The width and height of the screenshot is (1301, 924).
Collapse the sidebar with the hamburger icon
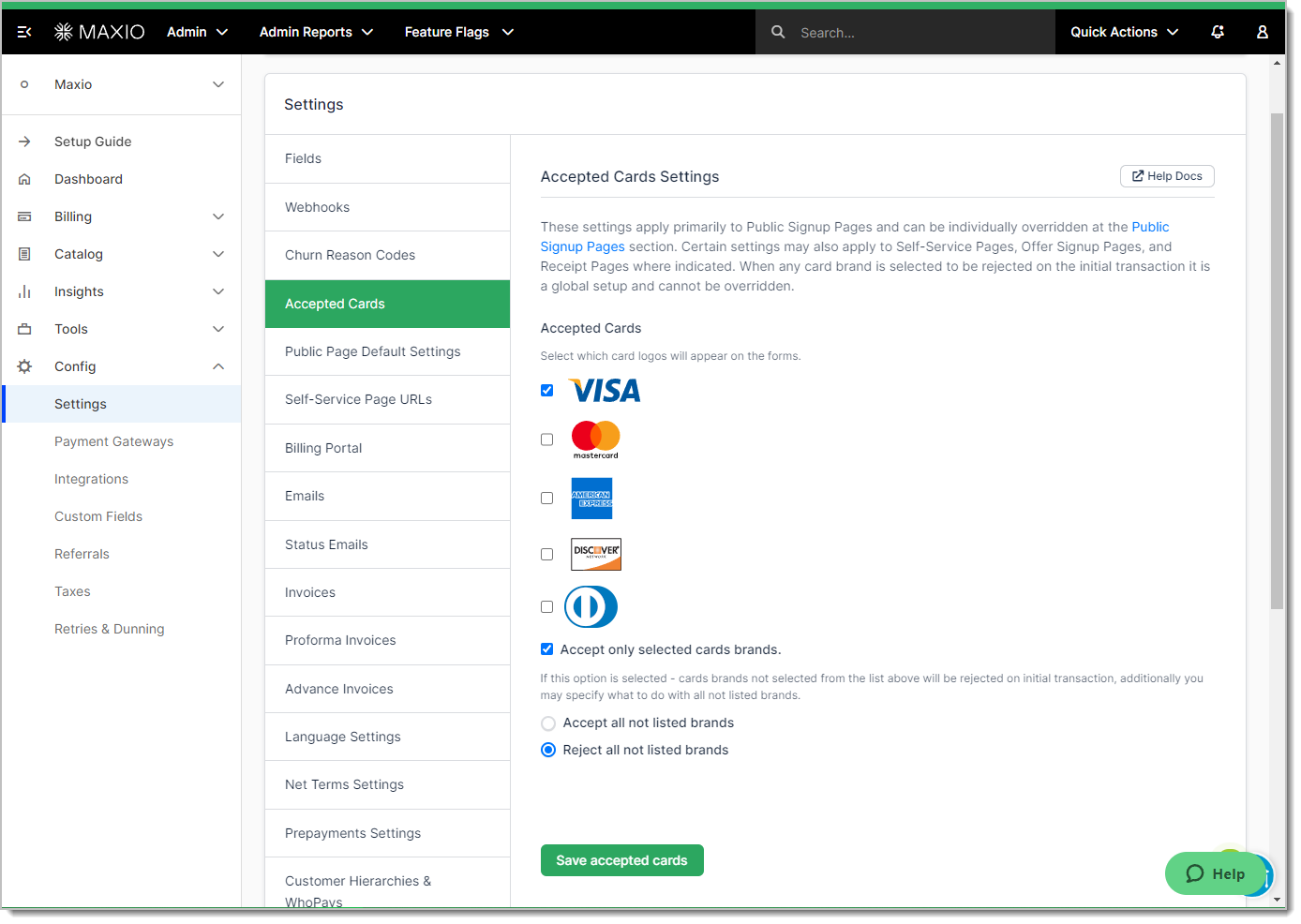(24, 32)
